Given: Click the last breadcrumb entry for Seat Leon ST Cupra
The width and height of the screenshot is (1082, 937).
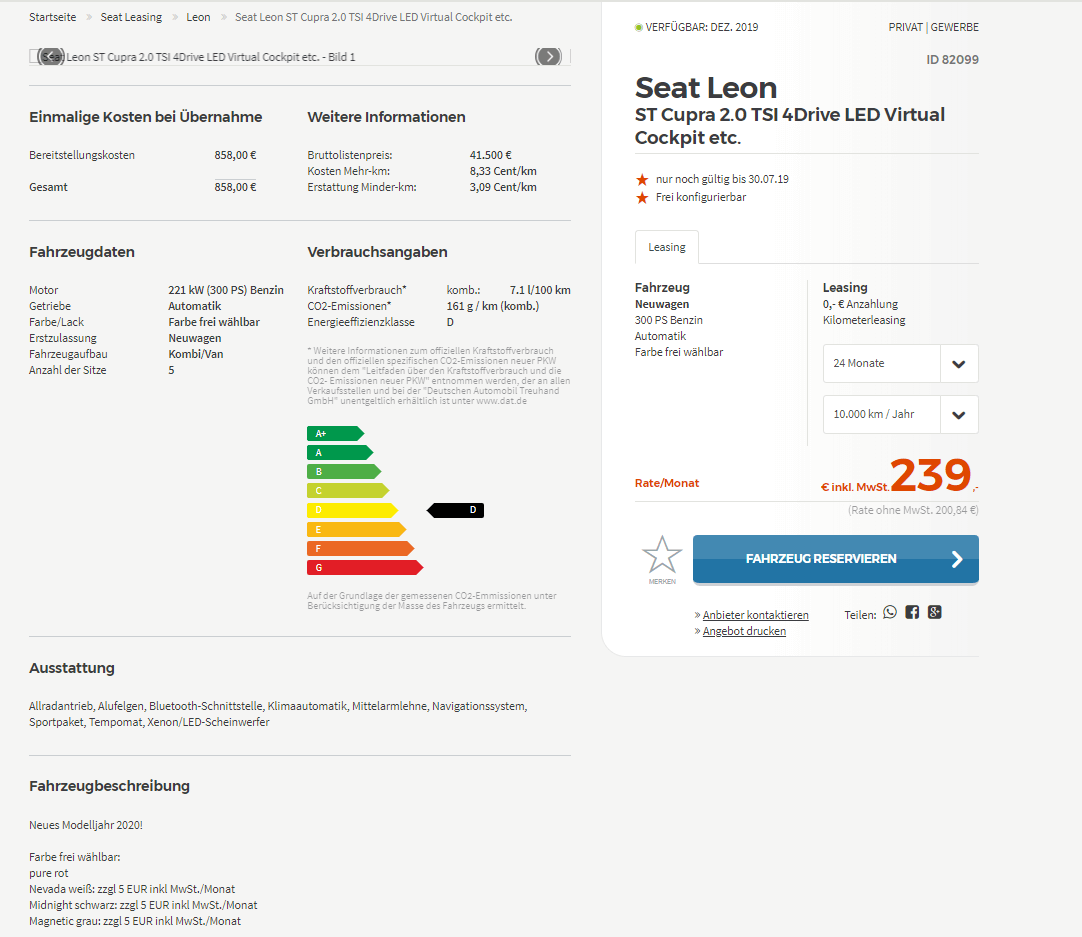Looking at the screenshot, I should 373,17.
